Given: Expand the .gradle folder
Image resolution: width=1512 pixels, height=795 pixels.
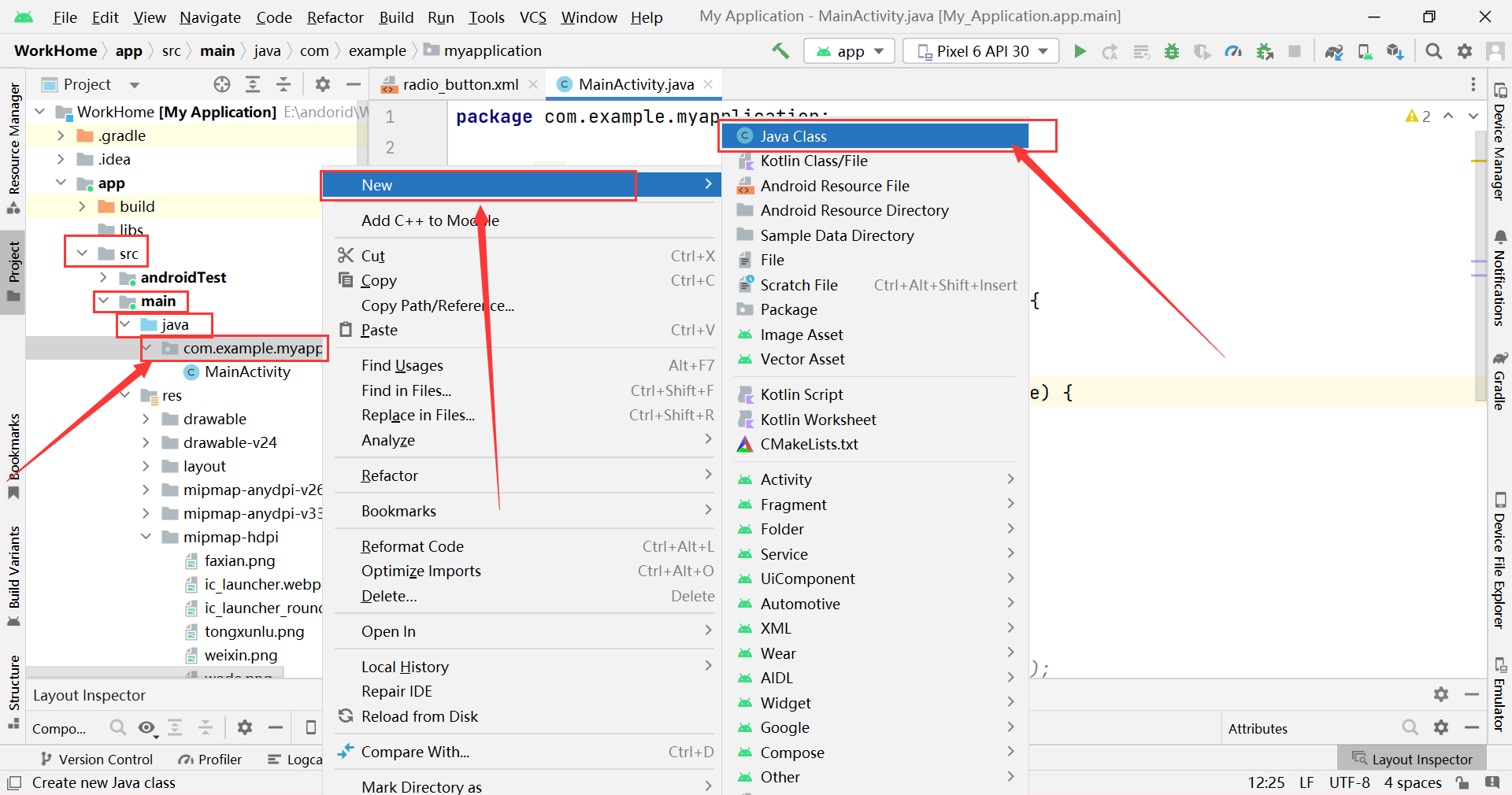Looking at the screenshot, I should pyautogui.click(x=61, y=135).
